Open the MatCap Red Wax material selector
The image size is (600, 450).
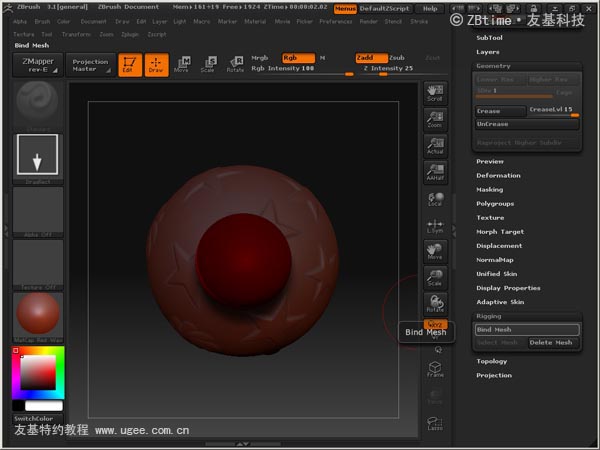(38, 316)
